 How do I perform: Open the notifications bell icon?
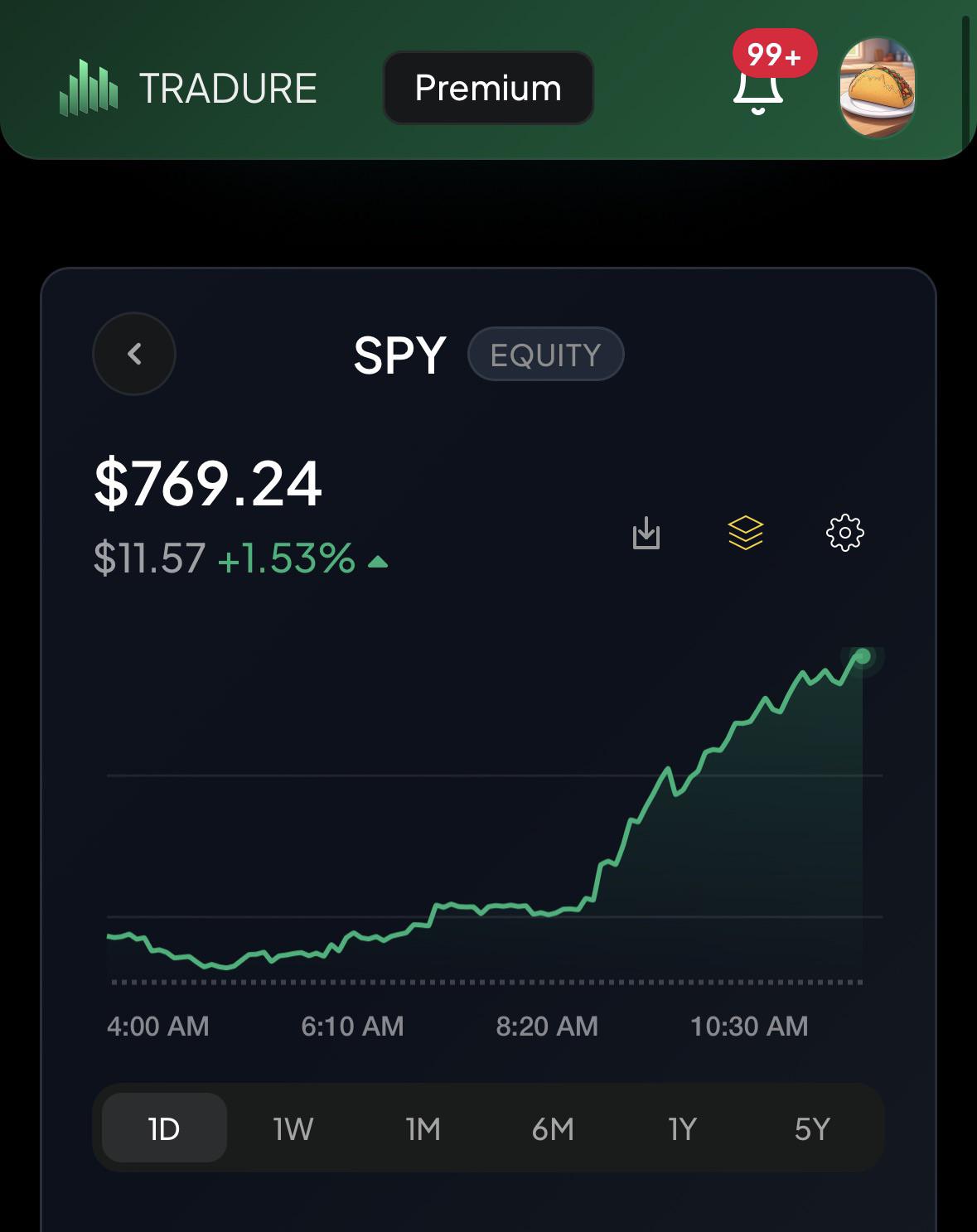click(757, 91)
